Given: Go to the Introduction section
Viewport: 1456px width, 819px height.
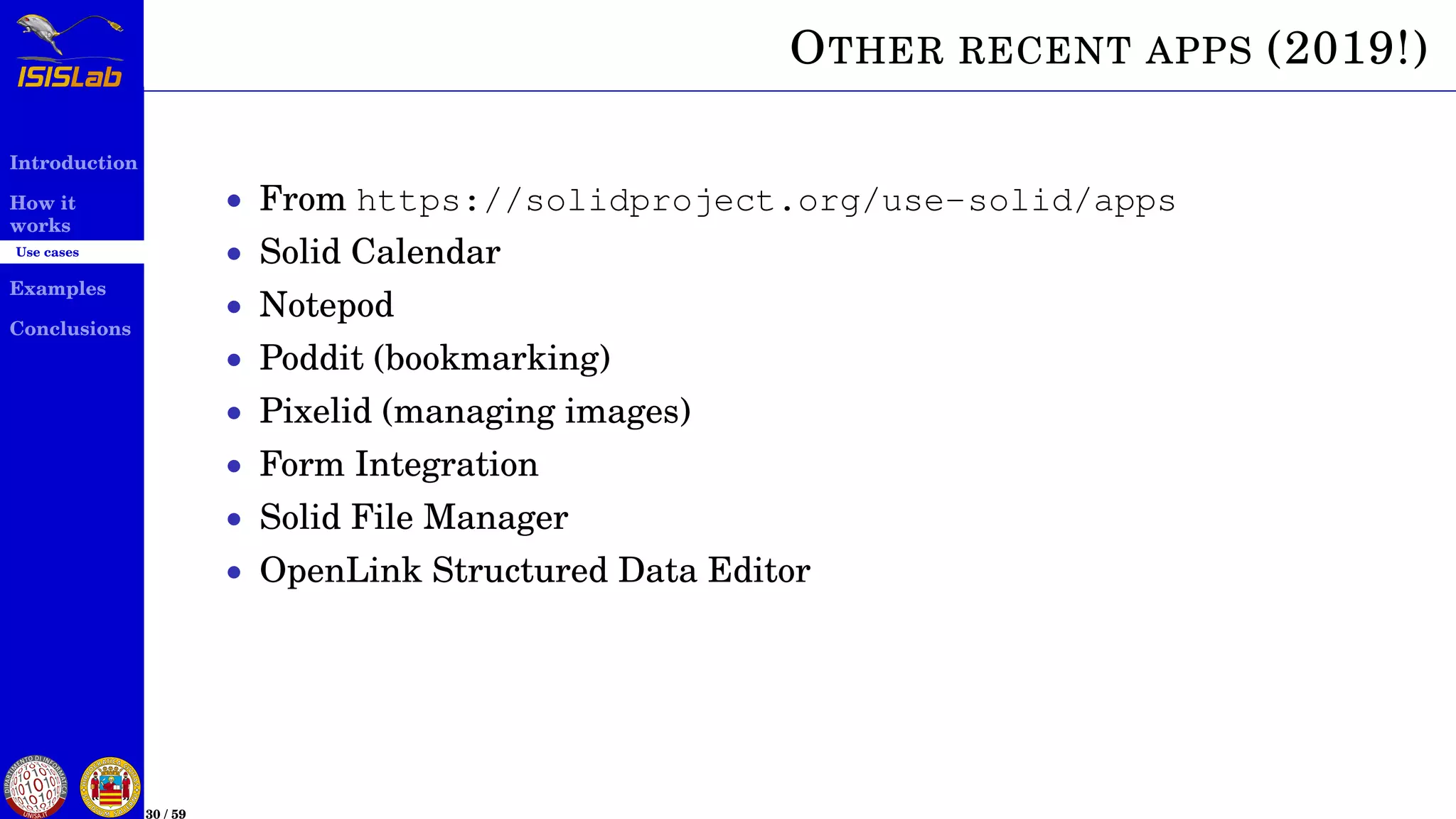Looking at the screenshot, I should click(73, 163).
